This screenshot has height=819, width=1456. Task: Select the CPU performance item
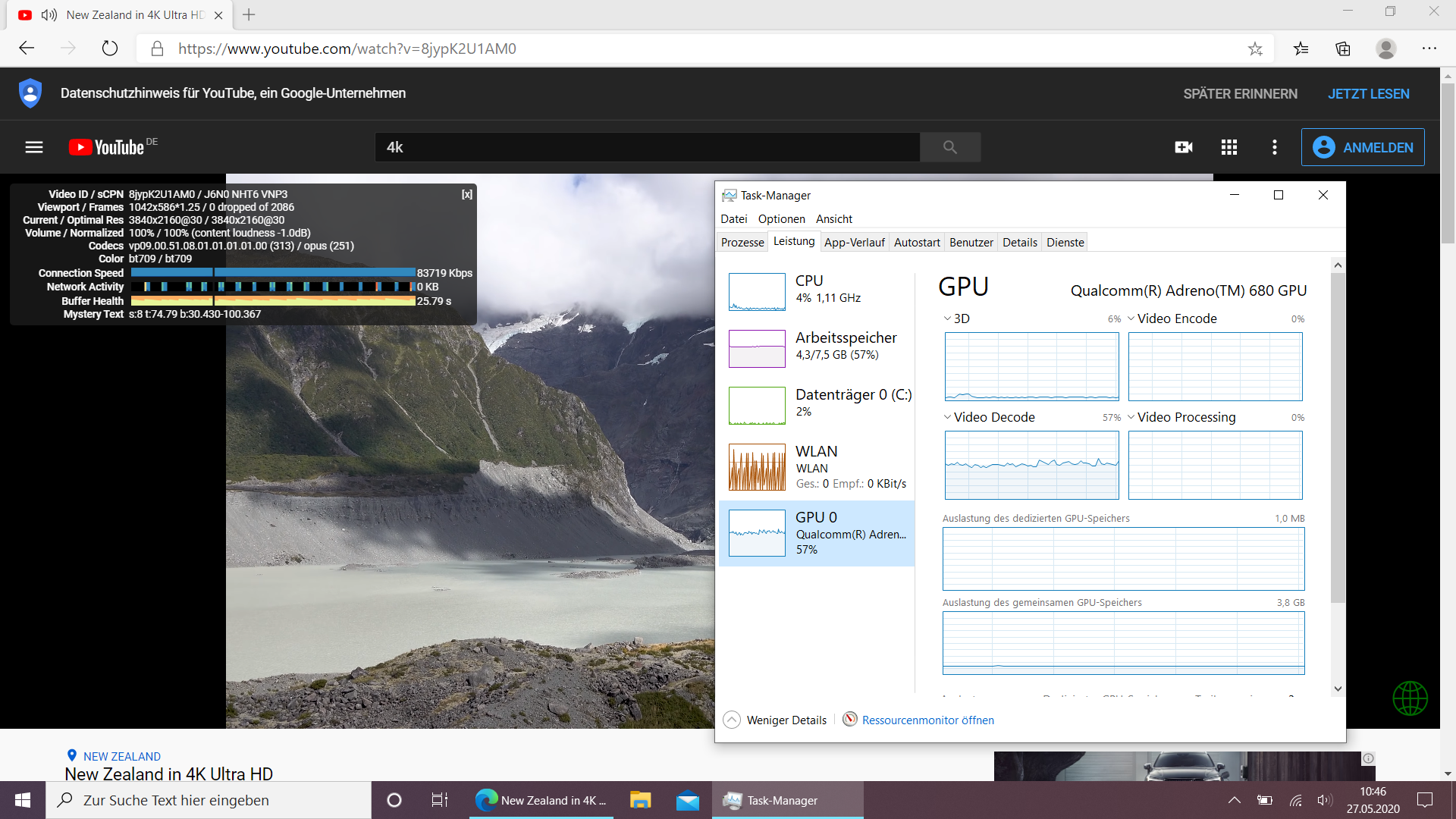[817, 292]
